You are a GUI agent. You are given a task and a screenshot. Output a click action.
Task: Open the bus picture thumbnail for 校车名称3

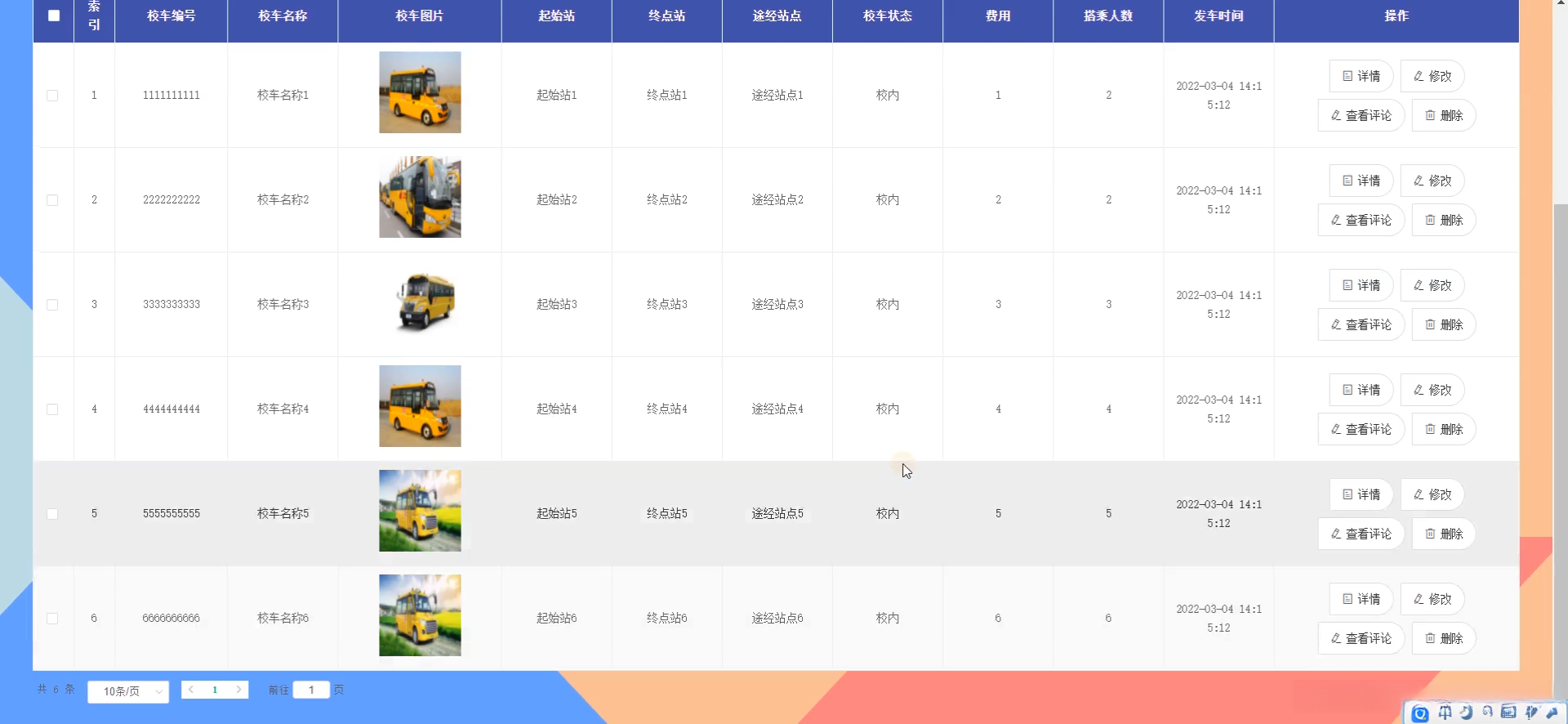click(420, 302)
